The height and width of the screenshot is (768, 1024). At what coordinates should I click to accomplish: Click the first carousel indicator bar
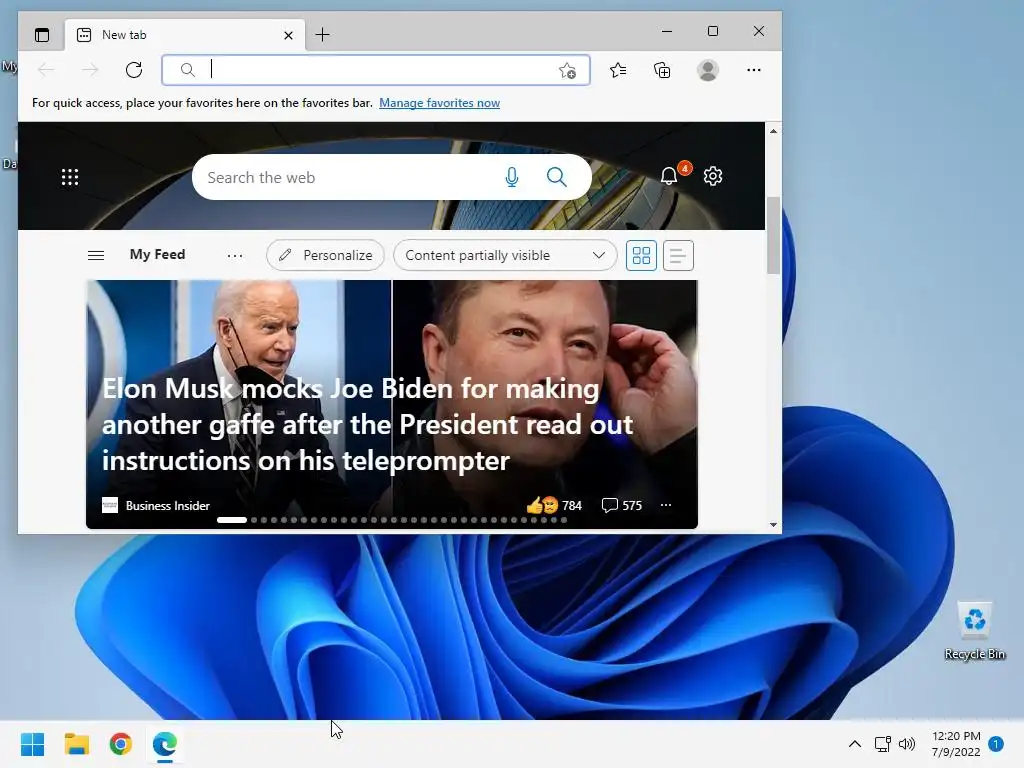(232, 520)
